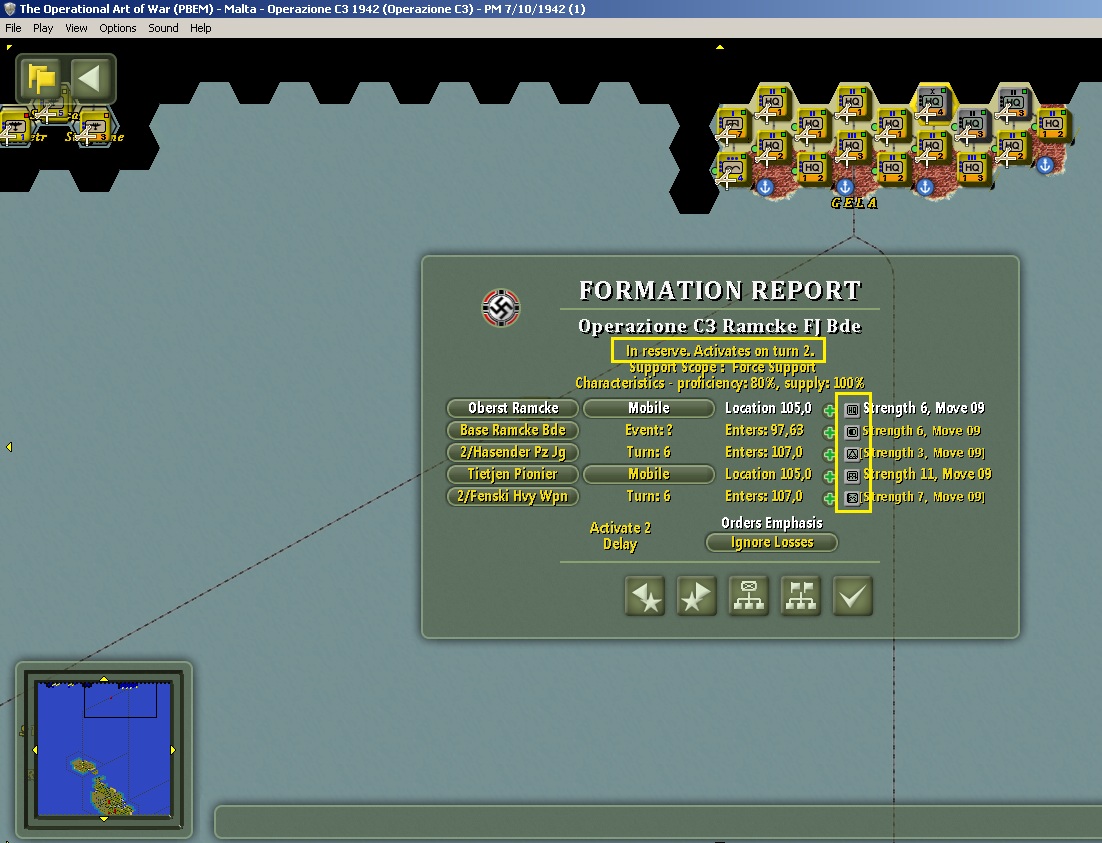The height and width of the screenshot is (843, 1102).
Task: Click the map's top edge yellow scroll arrow
Action: coord(720,47)
